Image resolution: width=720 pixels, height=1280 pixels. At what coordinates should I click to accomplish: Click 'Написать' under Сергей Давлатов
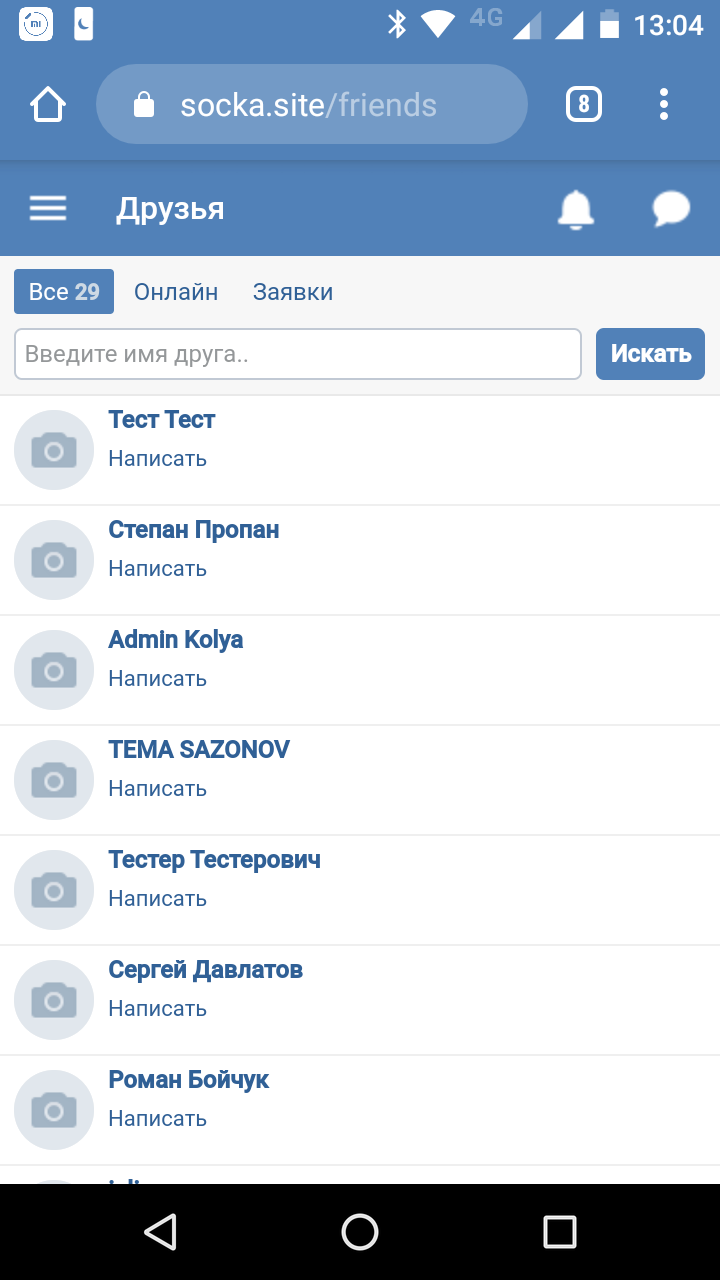tap(158, 1008)
